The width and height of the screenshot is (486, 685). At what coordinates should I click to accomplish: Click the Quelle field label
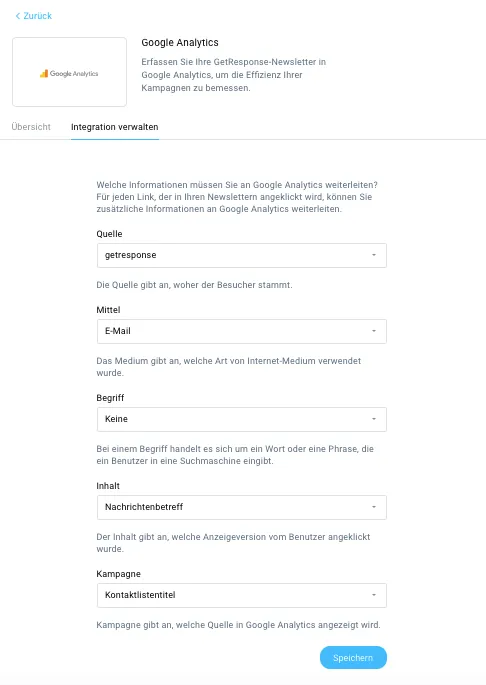click(109, 234)
